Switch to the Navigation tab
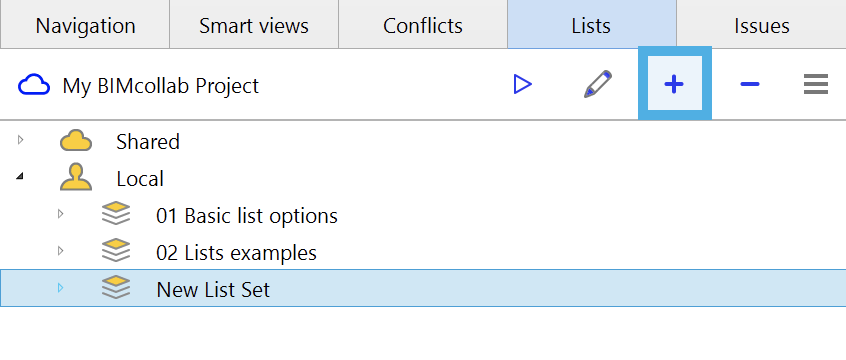This screenshot has height=360, width=846. 85,24
